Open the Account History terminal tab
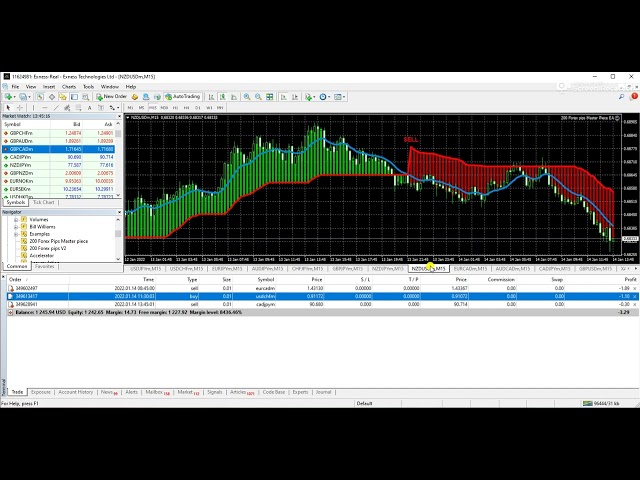 click(x=76, y=392)
